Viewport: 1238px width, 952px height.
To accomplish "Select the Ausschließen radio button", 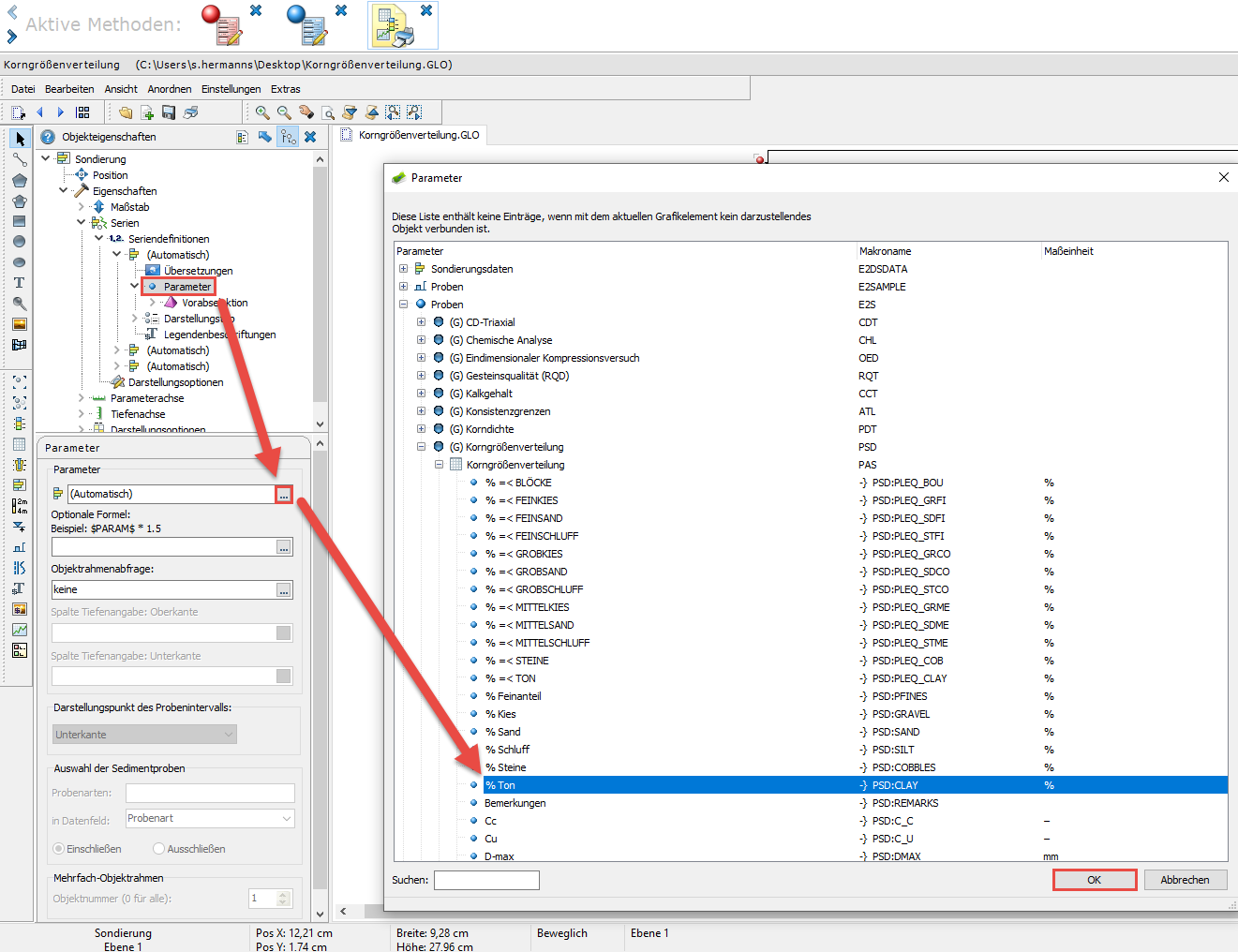I will pyautogui.click(x=158, y=849).
